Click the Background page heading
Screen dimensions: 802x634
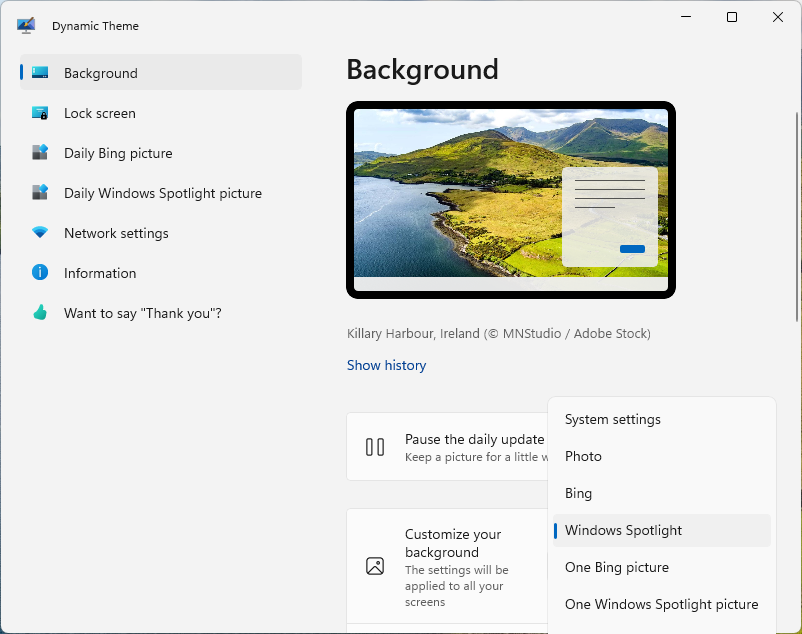click(x=422, y=69)
